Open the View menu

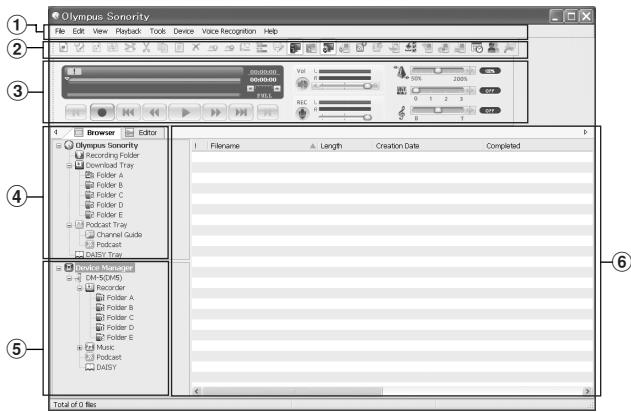coord(100,31)
